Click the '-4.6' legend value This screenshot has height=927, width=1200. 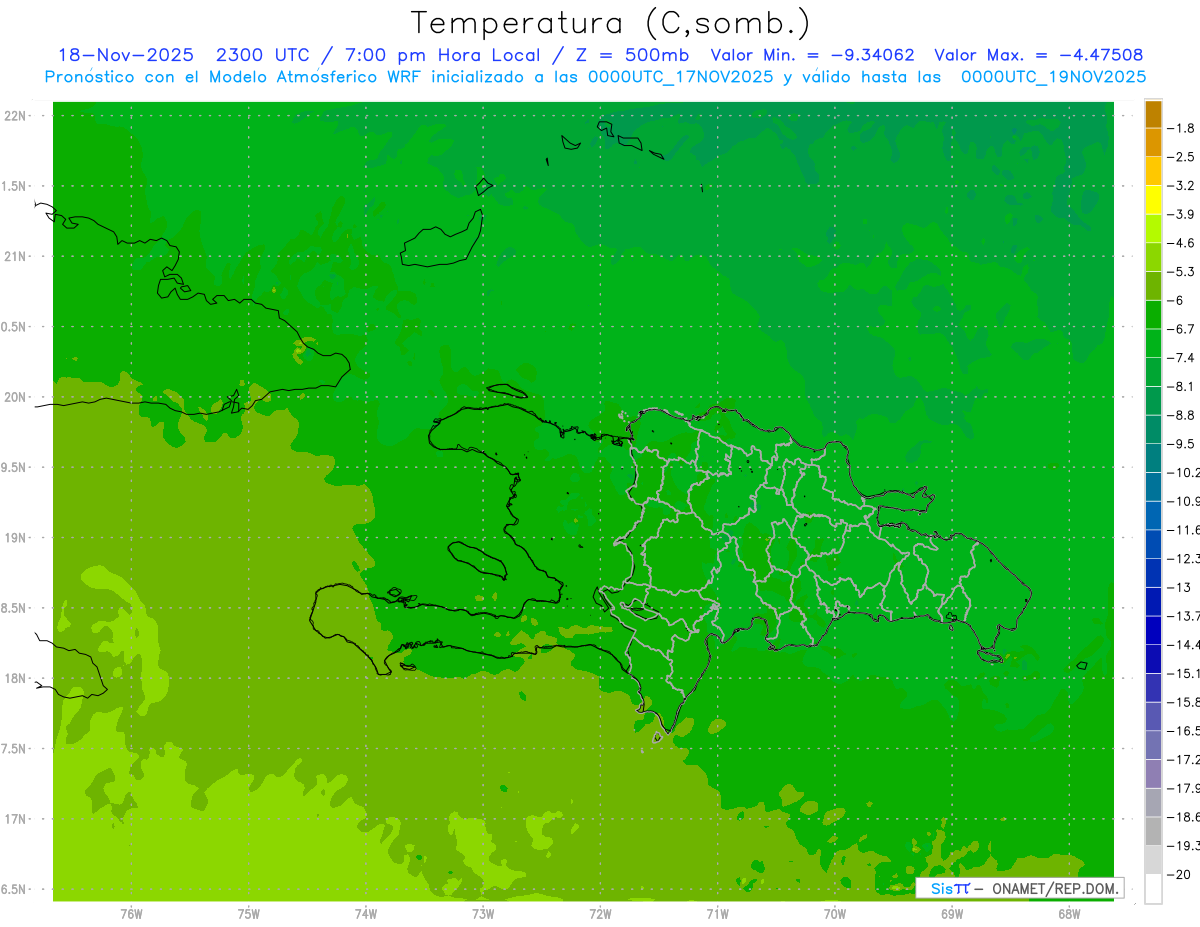tap(1182, 243)
